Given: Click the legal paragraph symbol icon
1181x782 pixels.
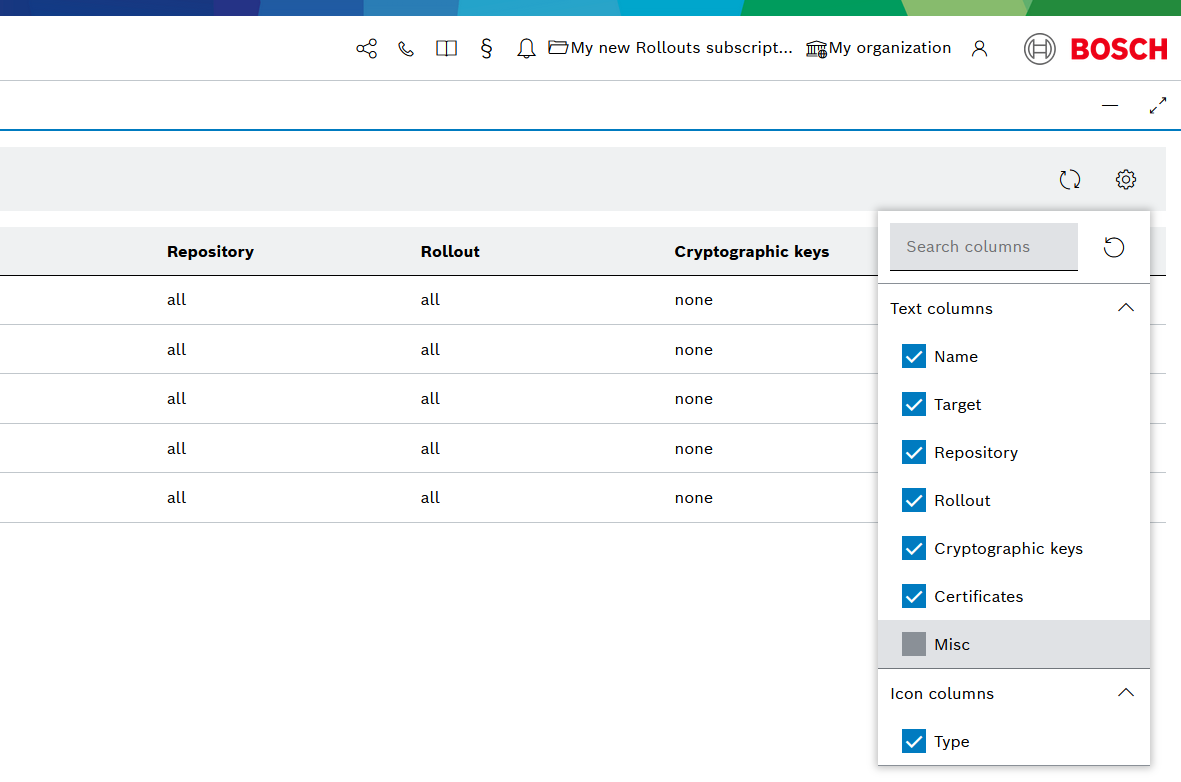Looking at the screenshot, I should 486,48.
